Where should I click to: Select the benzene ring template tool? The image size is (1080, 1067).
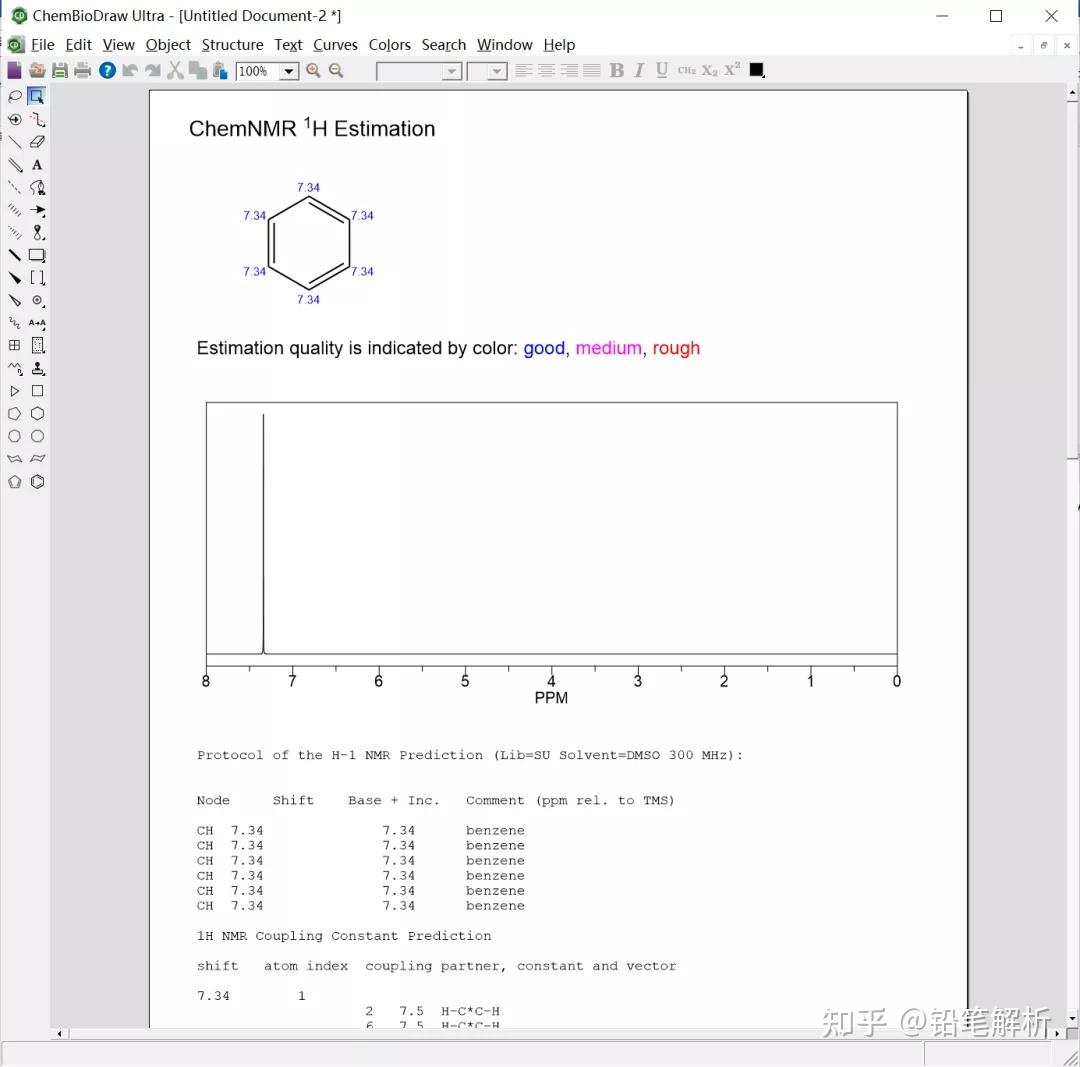coord(37,481)
